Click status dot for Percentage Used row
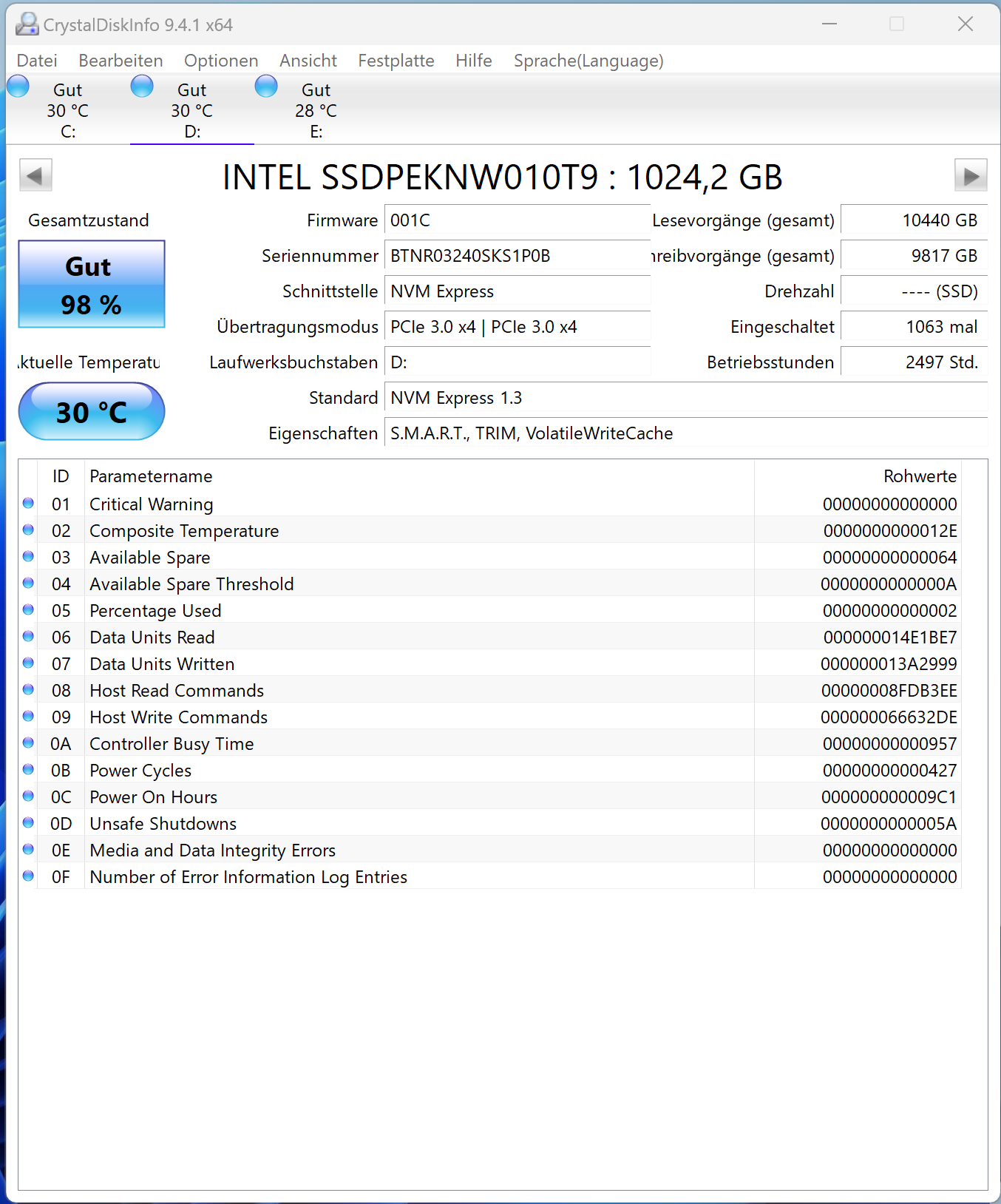This screenshot has height=1204, width=1001. [28, 609]
